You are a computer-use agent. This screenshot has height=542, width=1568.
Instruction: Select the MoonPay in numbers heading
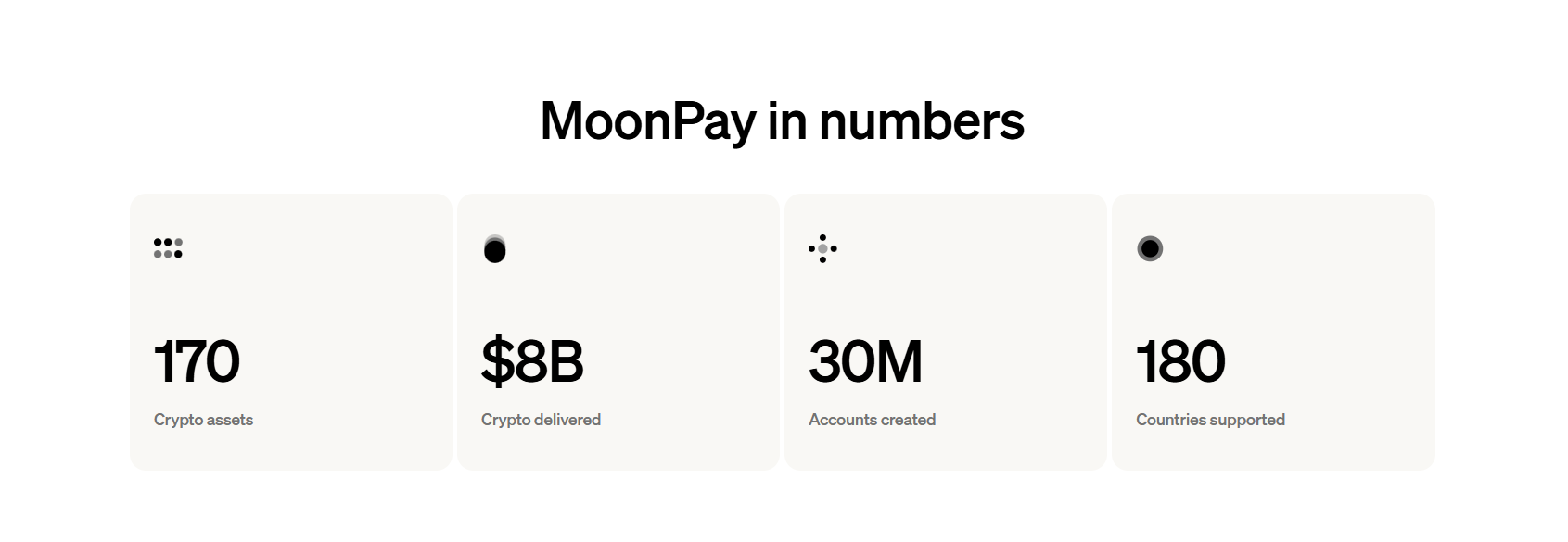pyautogui.click(x=783, y=121)
